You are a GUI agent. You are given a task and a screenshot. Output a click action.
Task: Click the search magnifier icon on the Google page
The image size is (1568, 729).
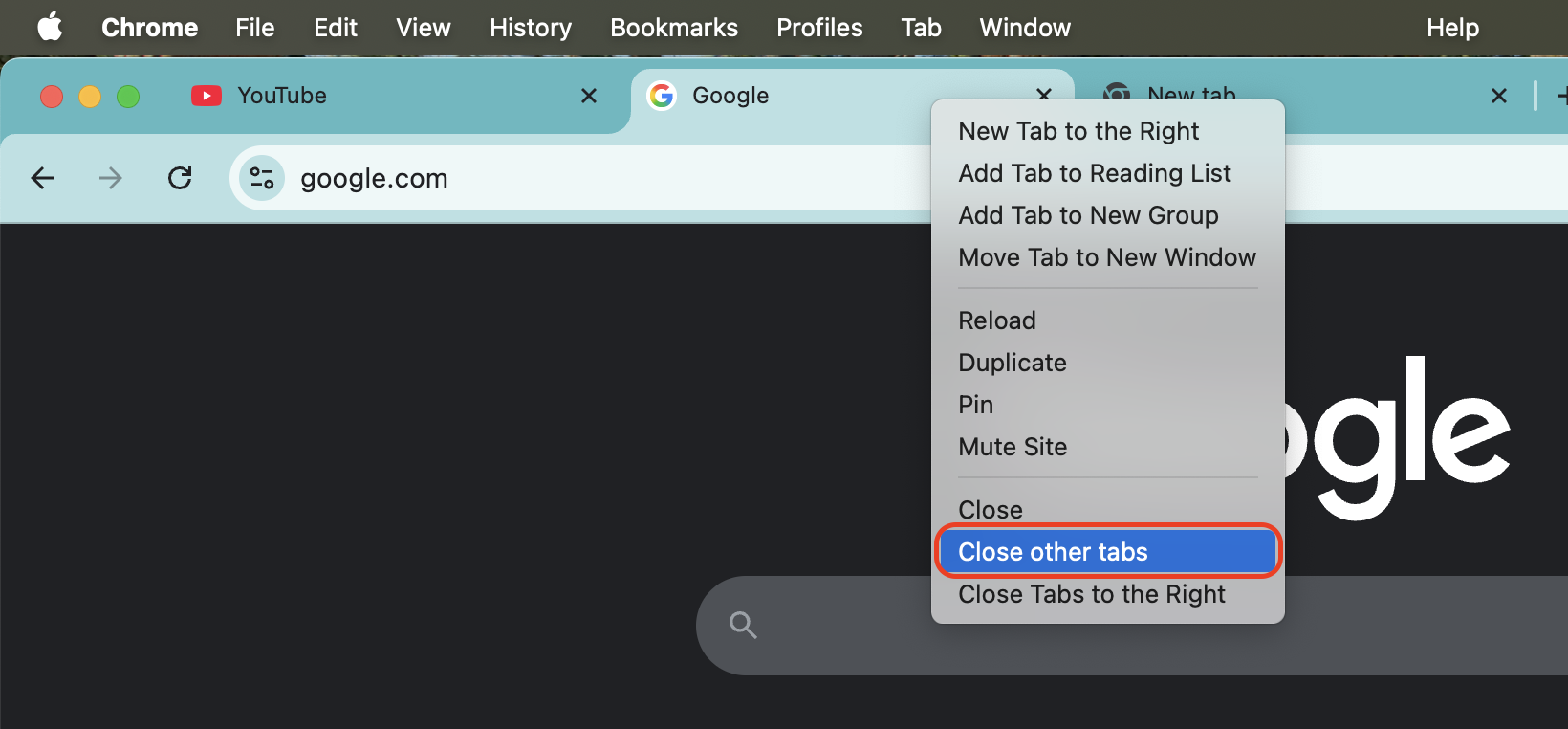[743, 625]
